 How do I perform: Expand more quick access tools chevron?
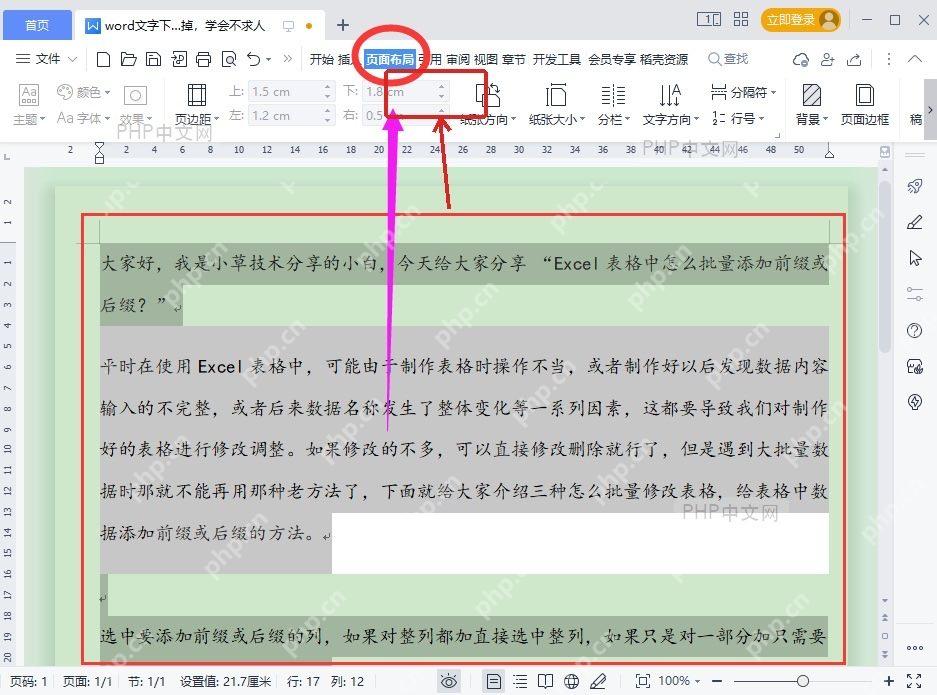coord(288,59)
